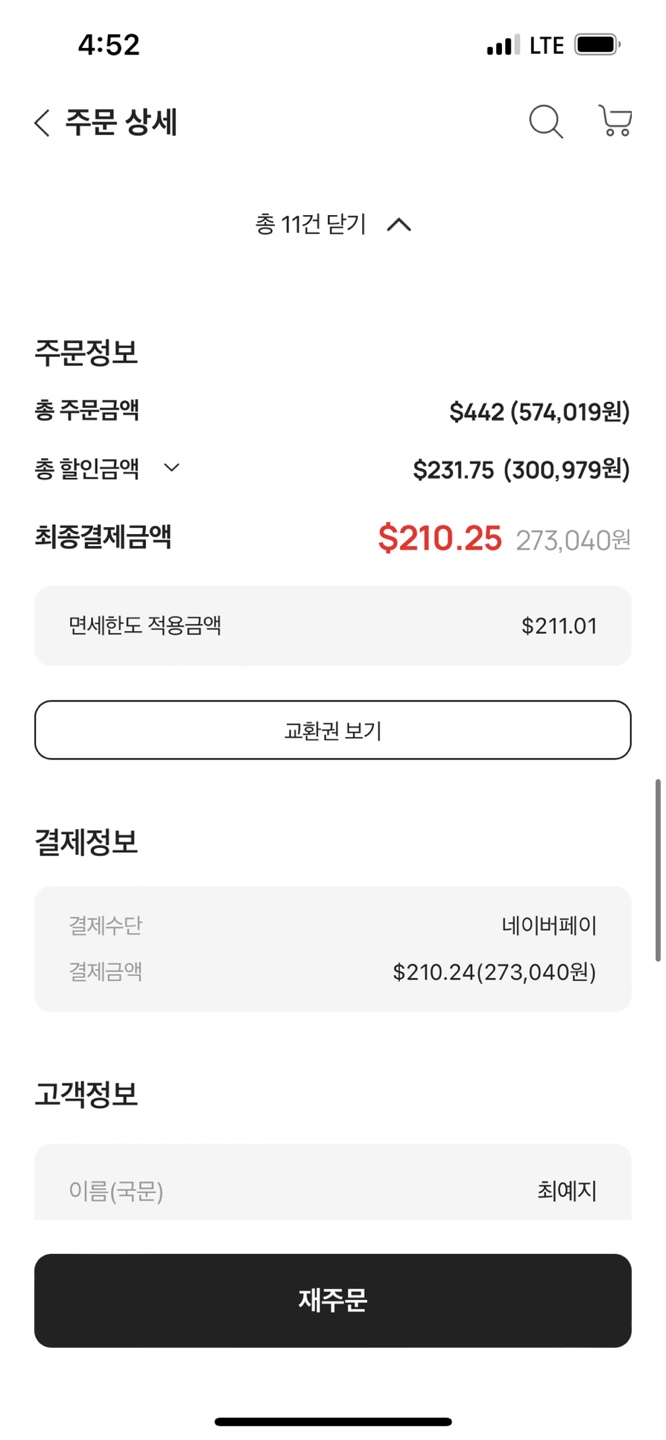Image resolution: width=666 pixels, height=1440 pixels.
Task: Tap the LTE signal status indicator
Action: click(547, 45)
